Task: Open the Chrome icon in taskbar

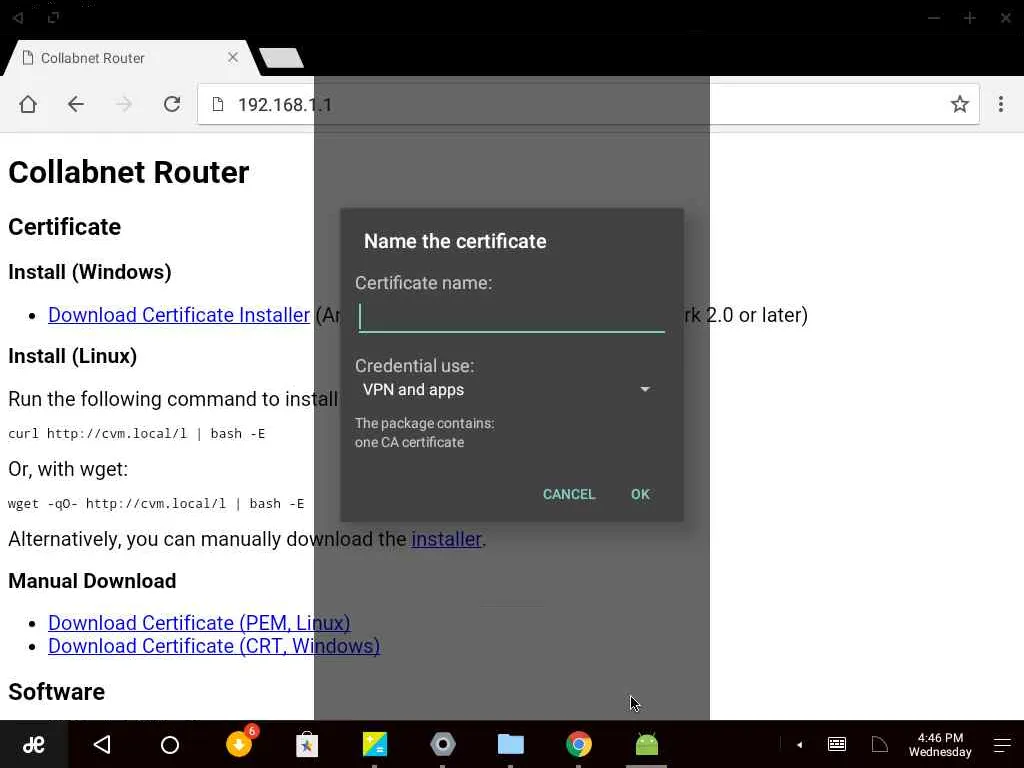Action: [x=579, y=744]
